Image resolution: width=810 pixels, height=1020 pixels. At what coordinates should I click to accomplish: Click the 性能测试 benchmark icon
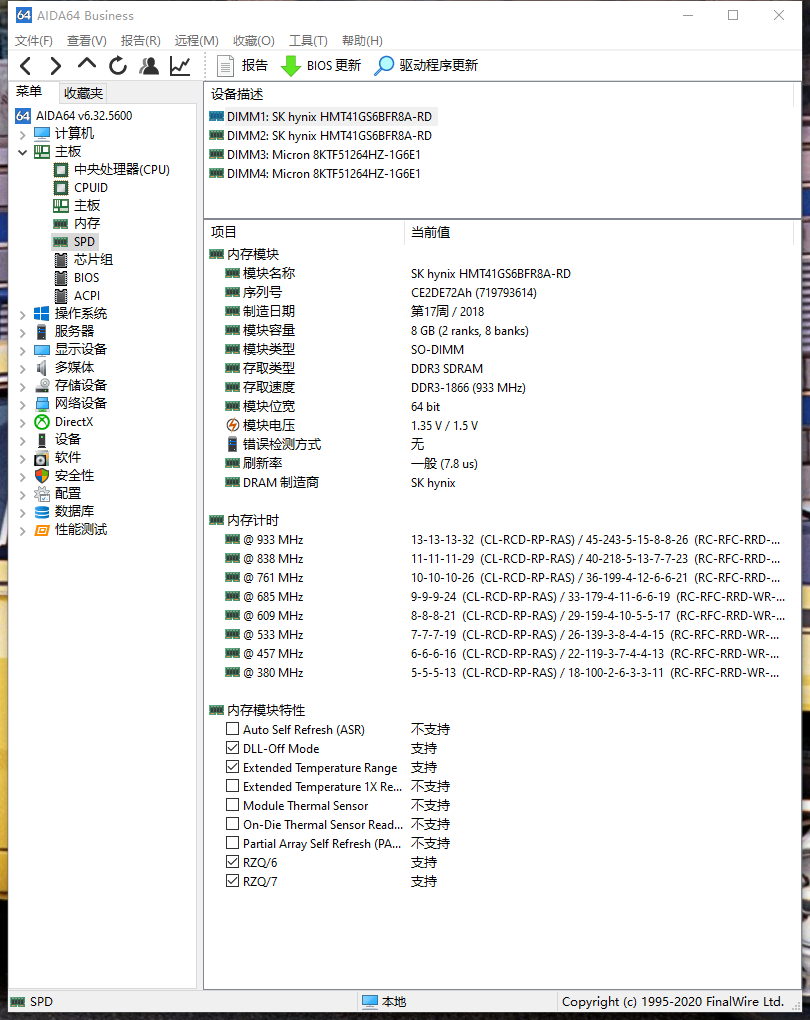pyautogui.click(x=42, y=530)
